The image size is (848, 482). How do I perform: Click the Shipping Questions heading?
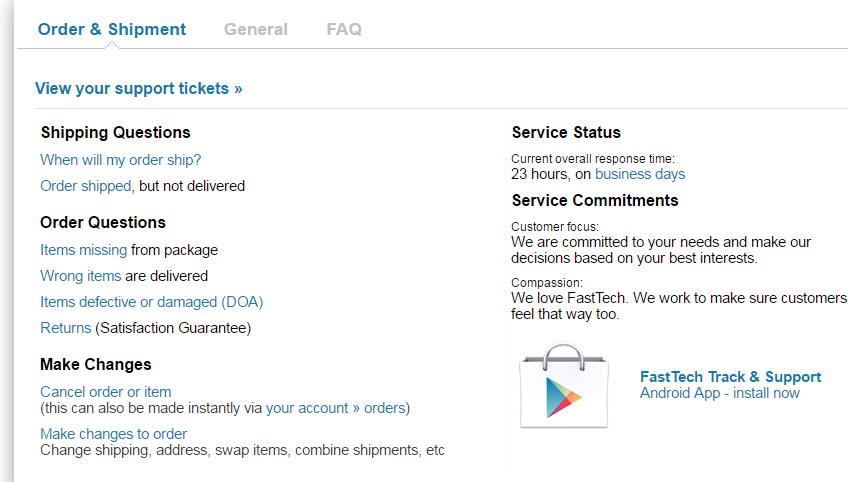(x=116, y=133)
